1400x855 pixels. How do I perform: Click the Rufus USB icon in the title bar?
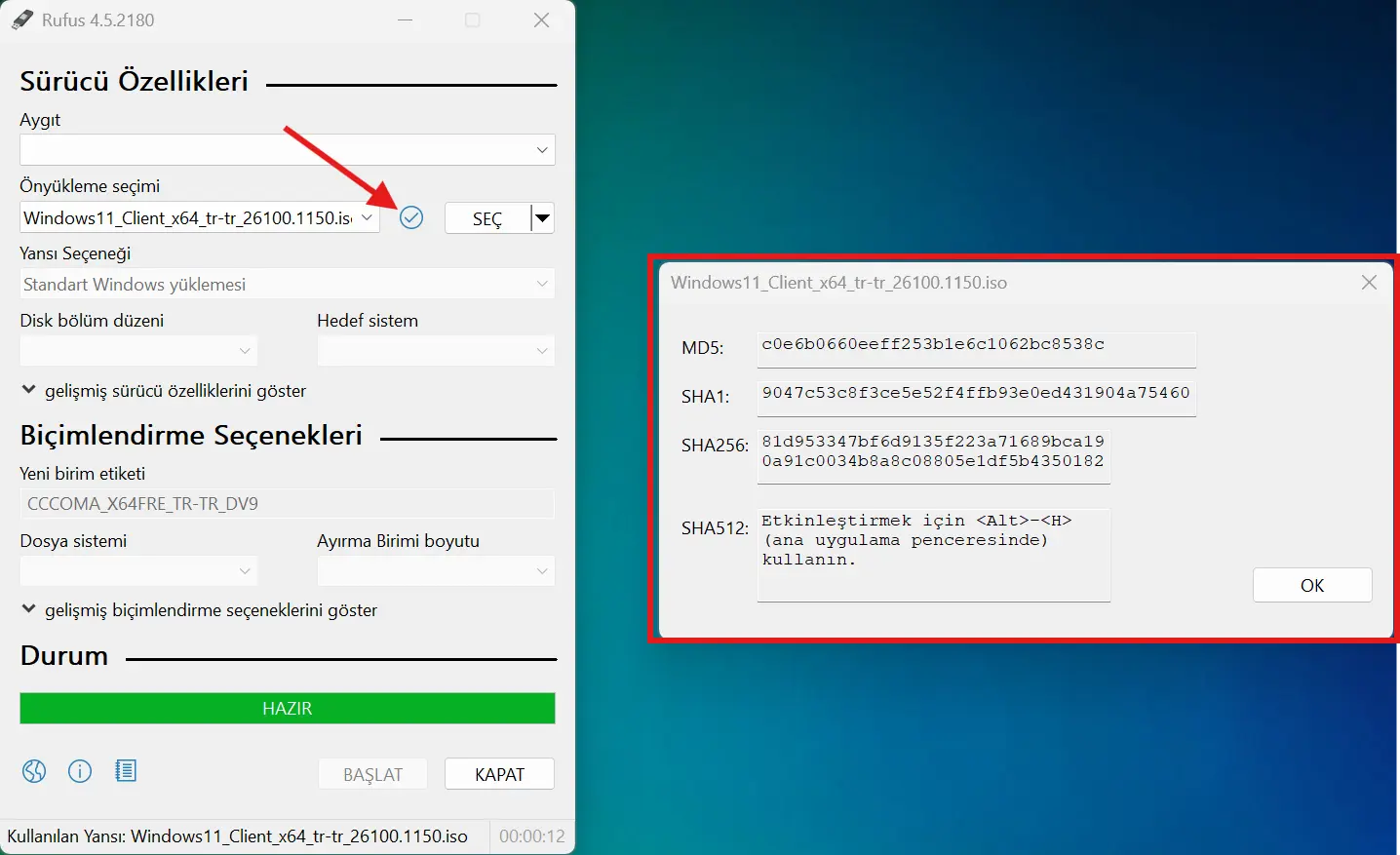coord(21,19)
